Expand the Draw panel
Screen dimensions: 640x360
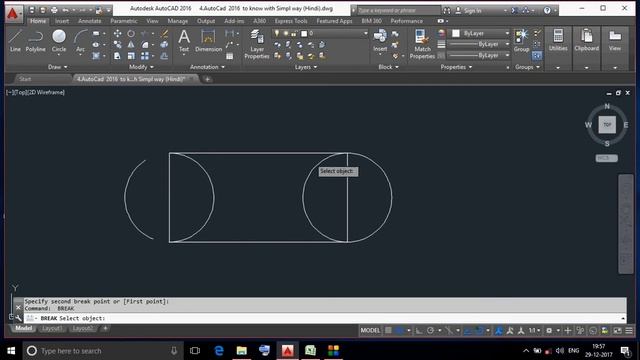point(57,67)
